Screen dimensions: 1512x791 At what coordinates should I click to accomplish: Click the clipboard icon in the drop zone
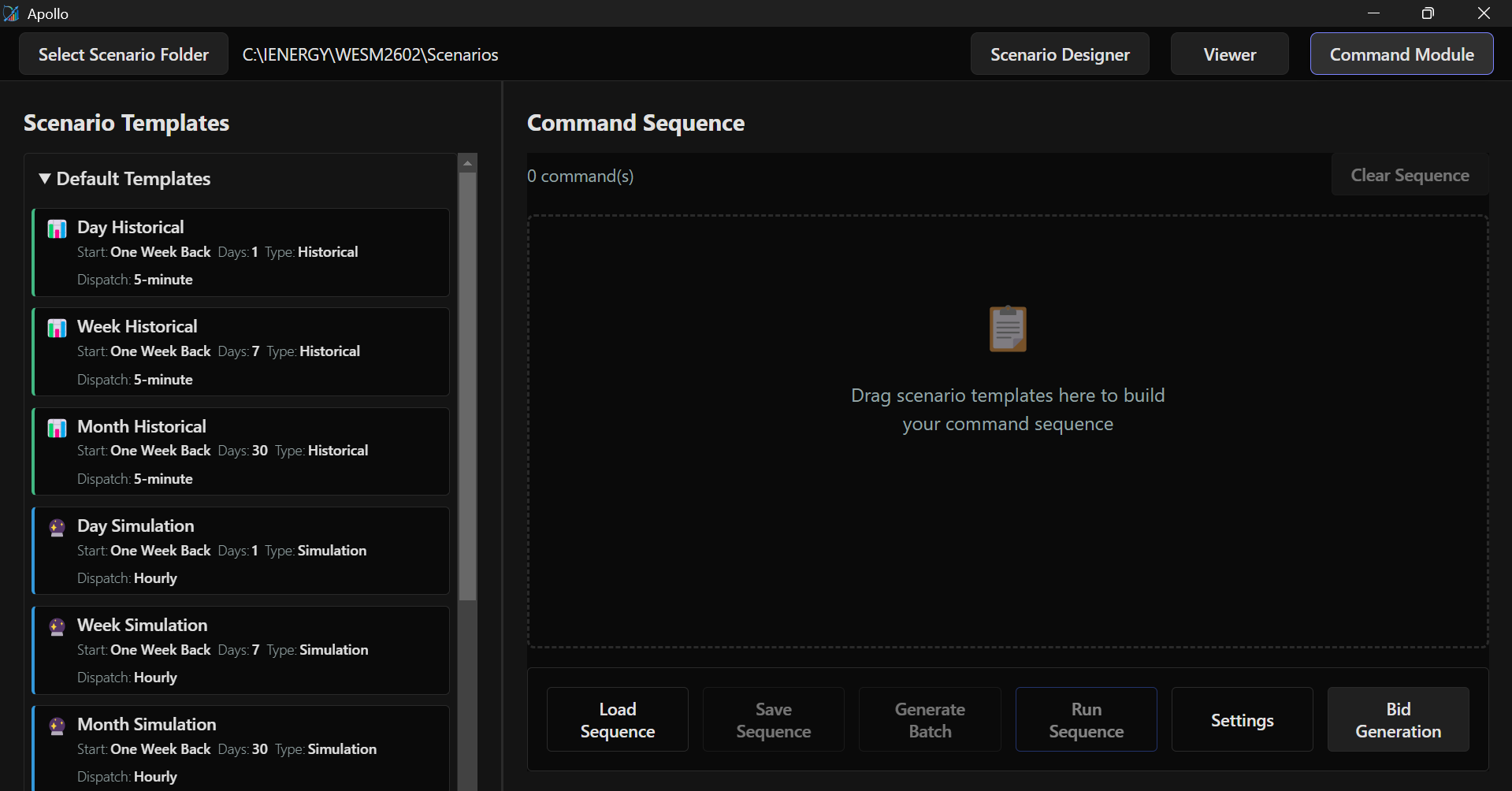coord(1007,329)
